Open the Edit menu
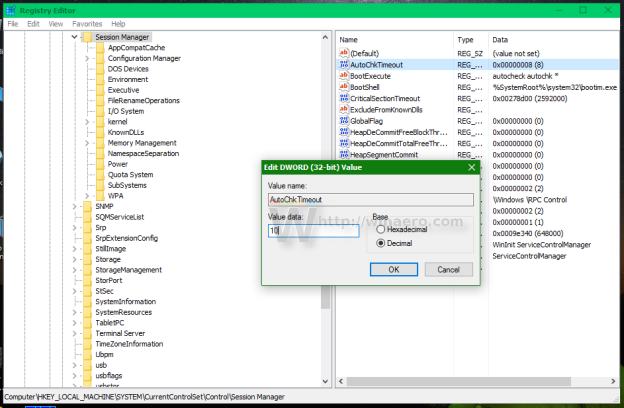 pyautogui.click(x=33, y=24)
